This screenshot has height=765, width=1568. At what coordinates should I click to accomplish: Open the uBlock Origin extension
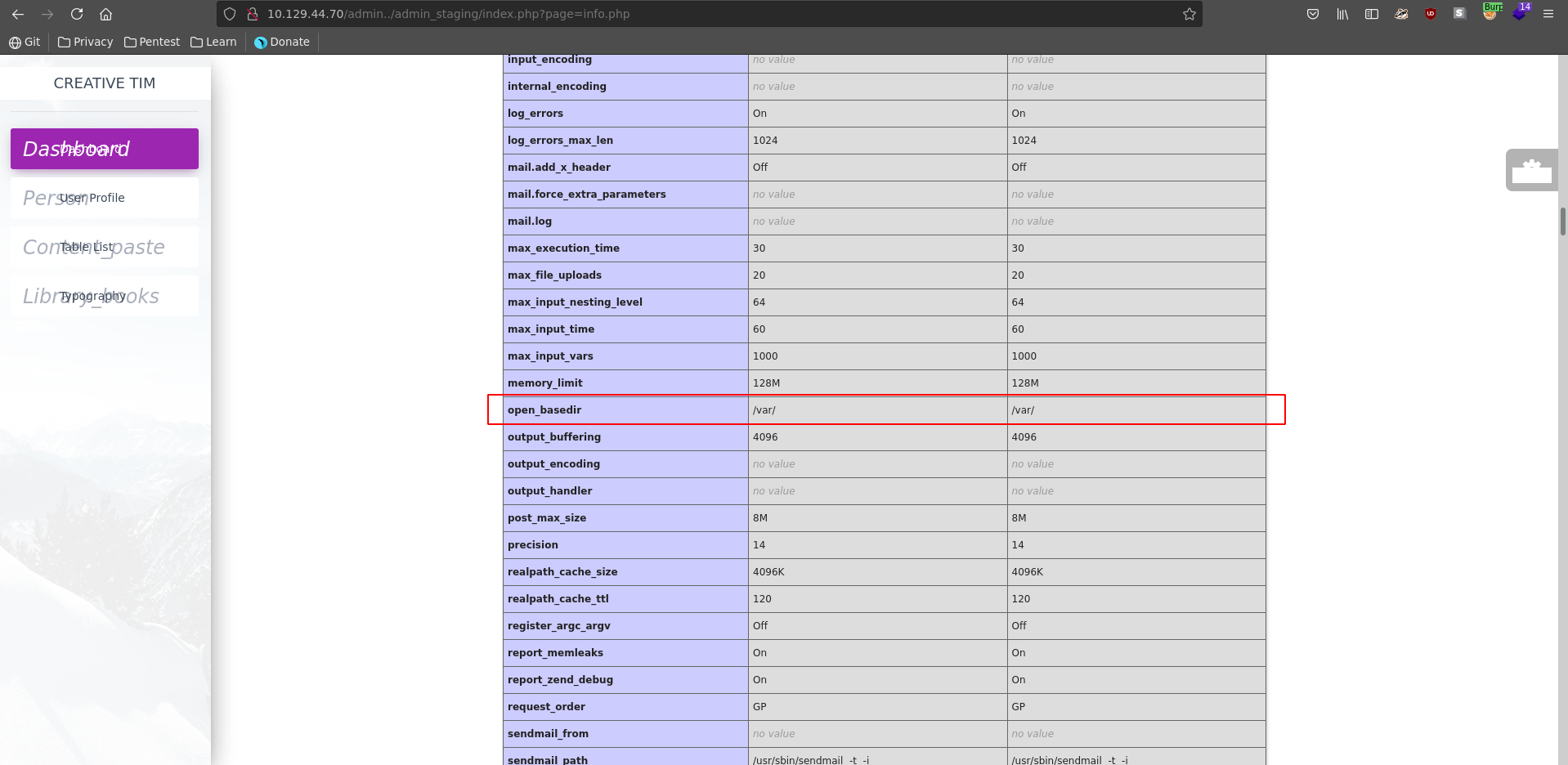click(1431, 14)
